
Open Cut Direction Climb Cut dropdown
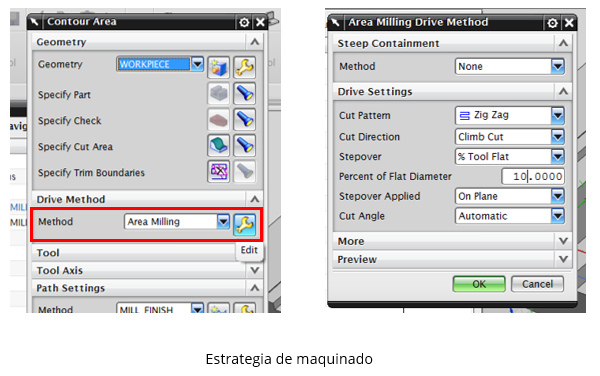click(558, 137)
